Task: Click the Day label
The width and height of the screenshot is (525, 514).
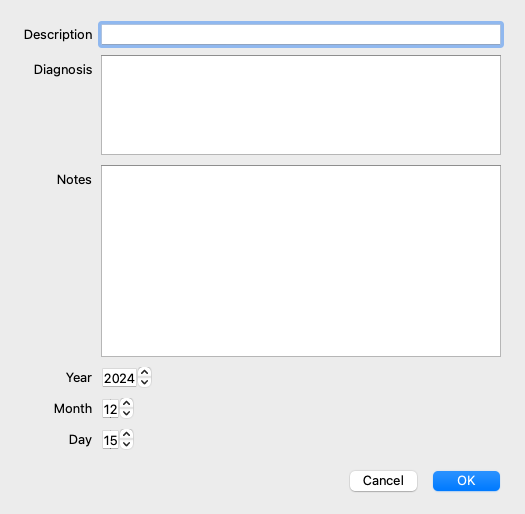Action: click(80, 440)
